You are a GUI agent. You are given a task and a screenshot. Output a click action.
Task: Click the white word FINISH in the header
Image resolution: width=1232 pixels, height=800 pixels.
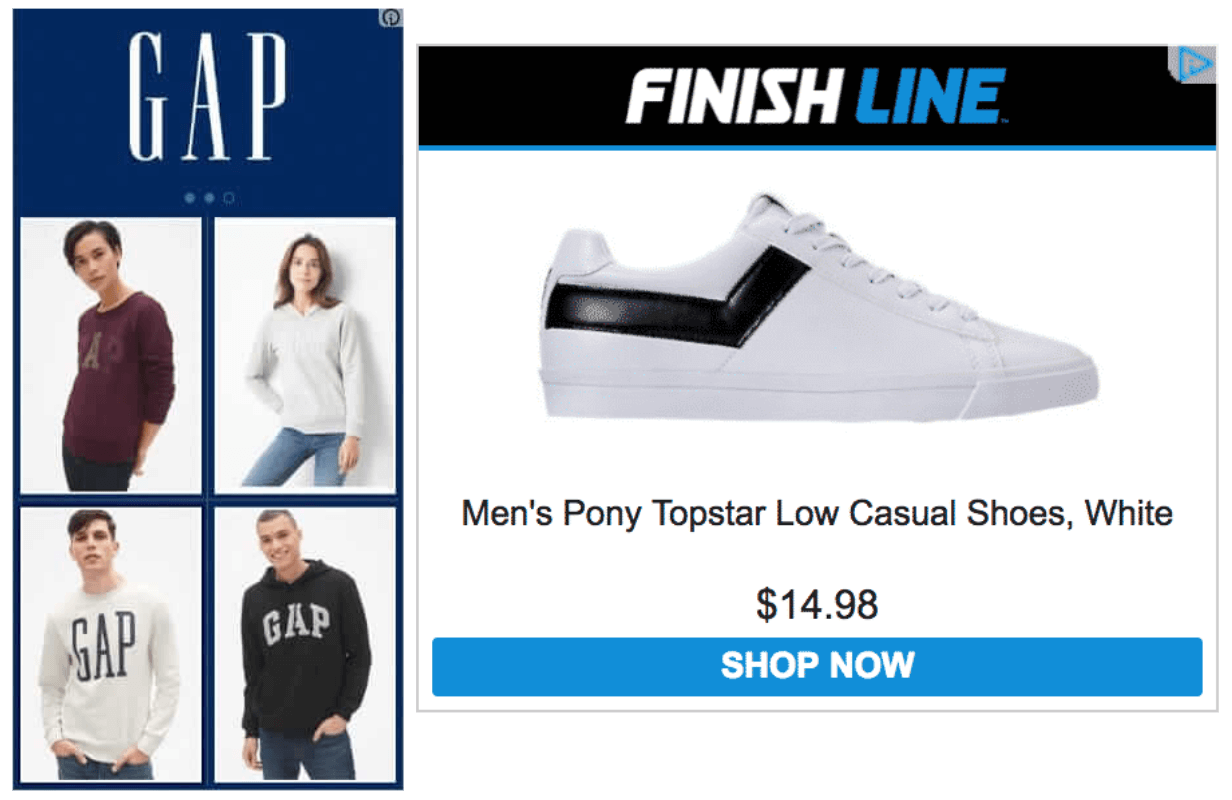[736, 97]
